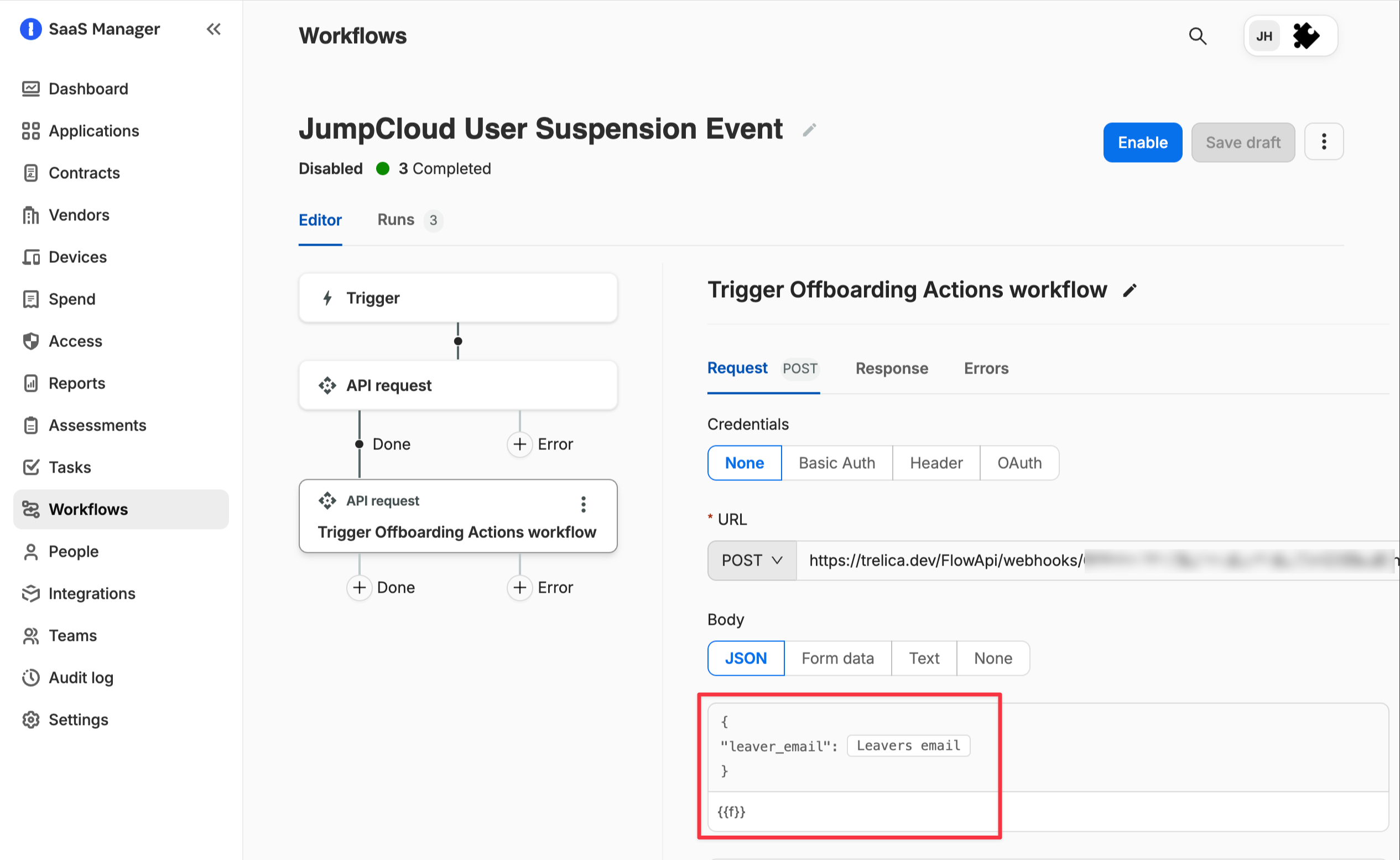The height and width of the screenshot is (860, 1400).
Task: Click the SaaS Manager logo icon
Action: click(30, 29)
